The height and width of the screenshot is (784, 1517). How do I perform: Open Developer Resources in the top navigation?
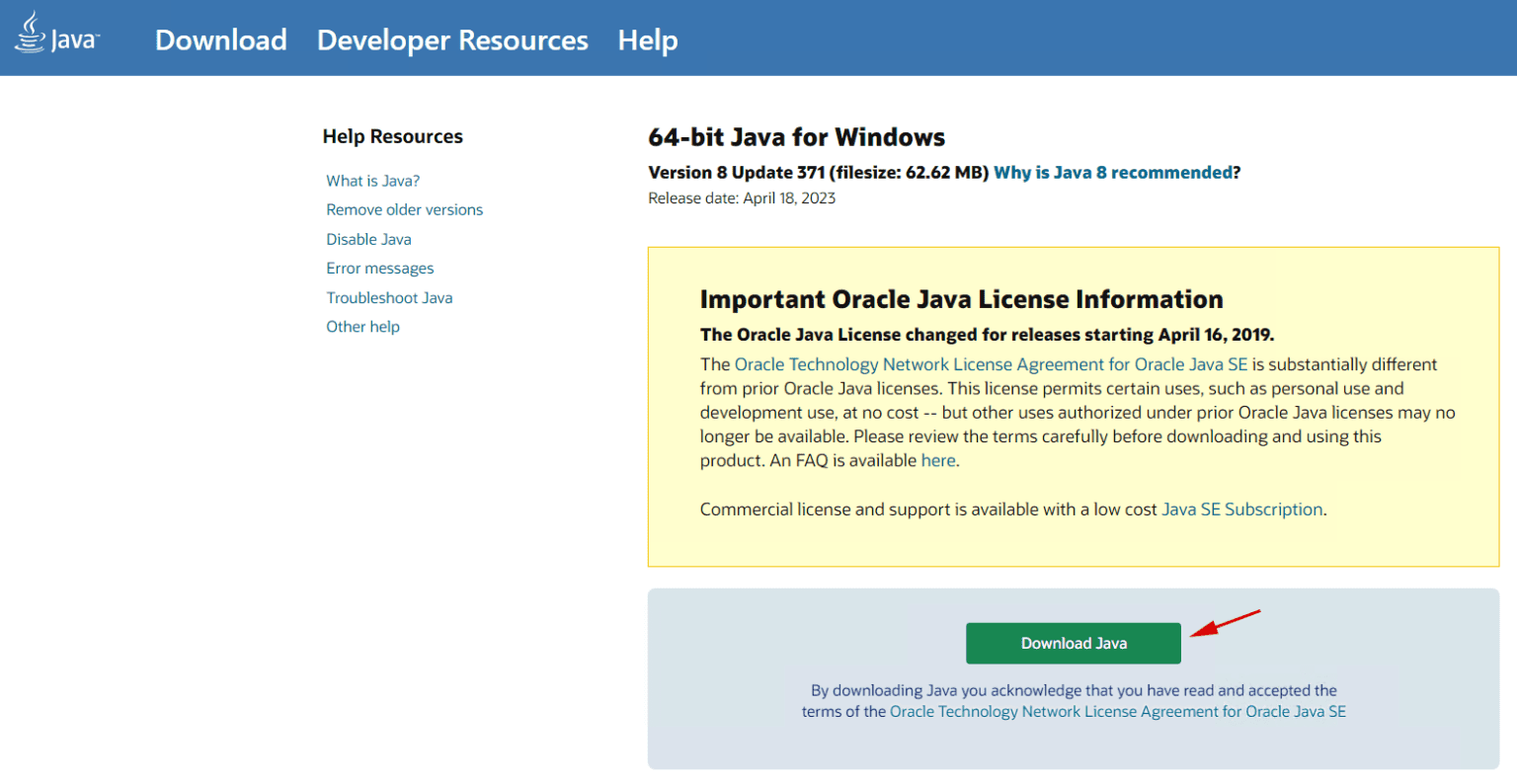tap(452, 40)
